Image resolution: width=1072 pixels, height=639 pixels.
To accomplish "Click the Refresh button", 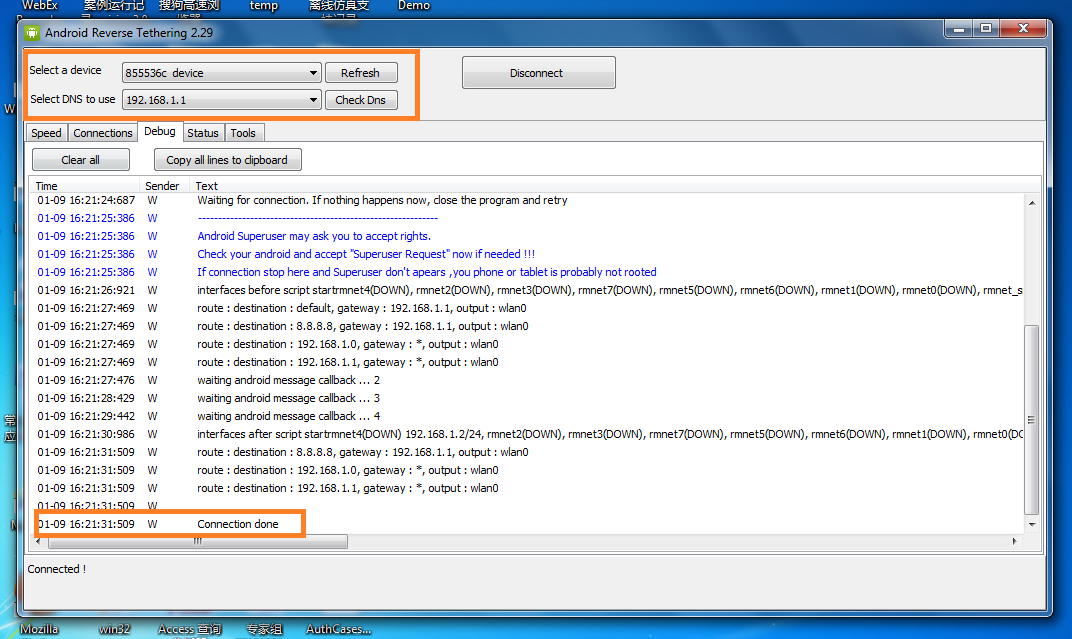I will click(361, 72).
